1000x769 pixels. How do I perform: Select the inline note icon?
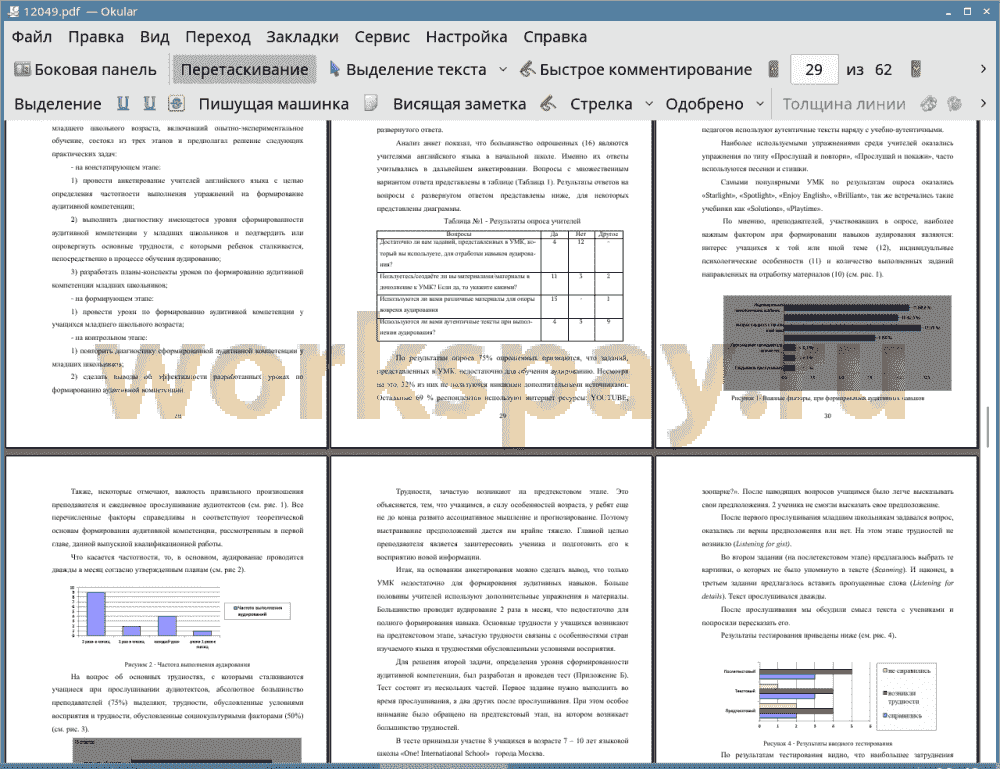(371, 103)
